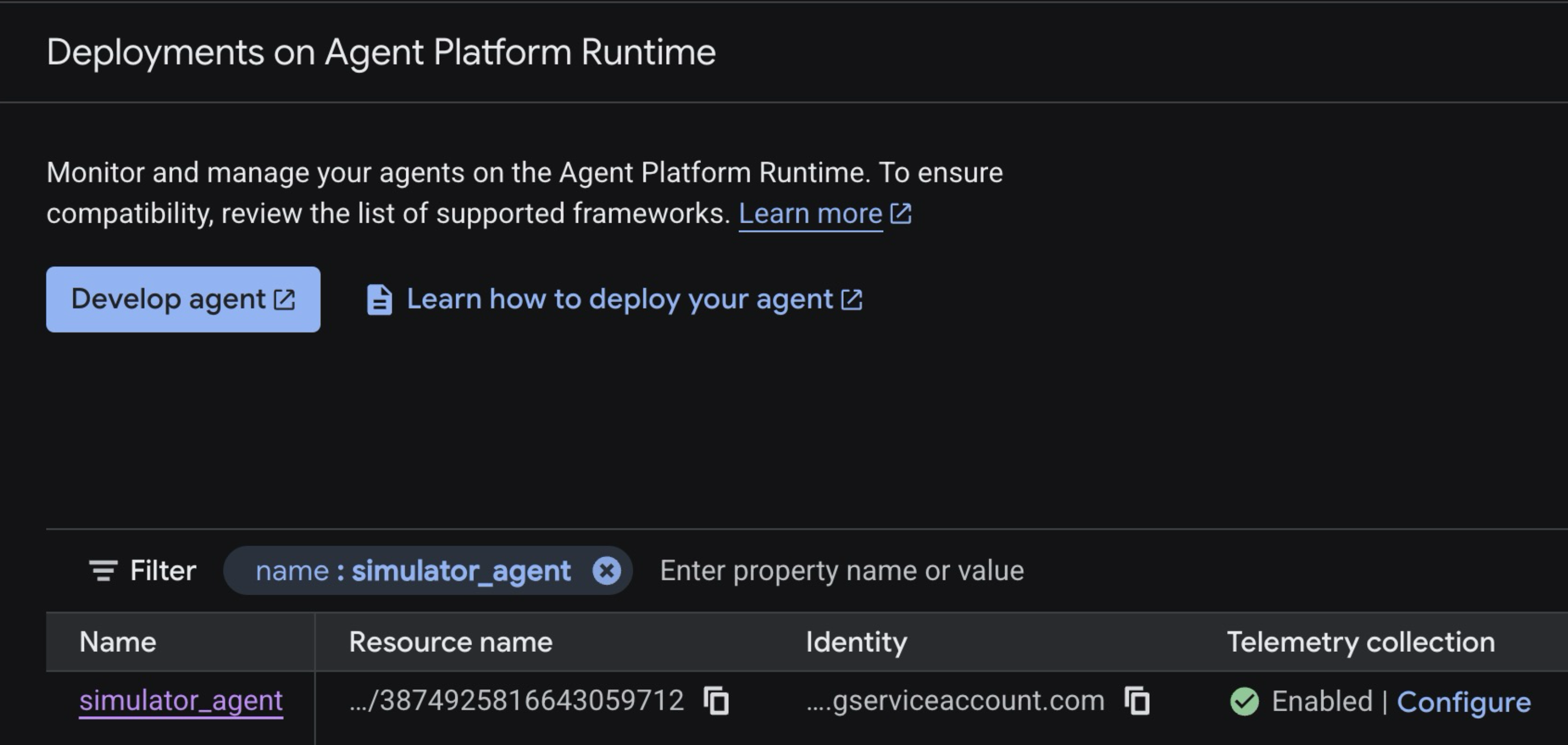Focus the Enter property name or value field
1568x745 pixels.
(x=841, y=571)
